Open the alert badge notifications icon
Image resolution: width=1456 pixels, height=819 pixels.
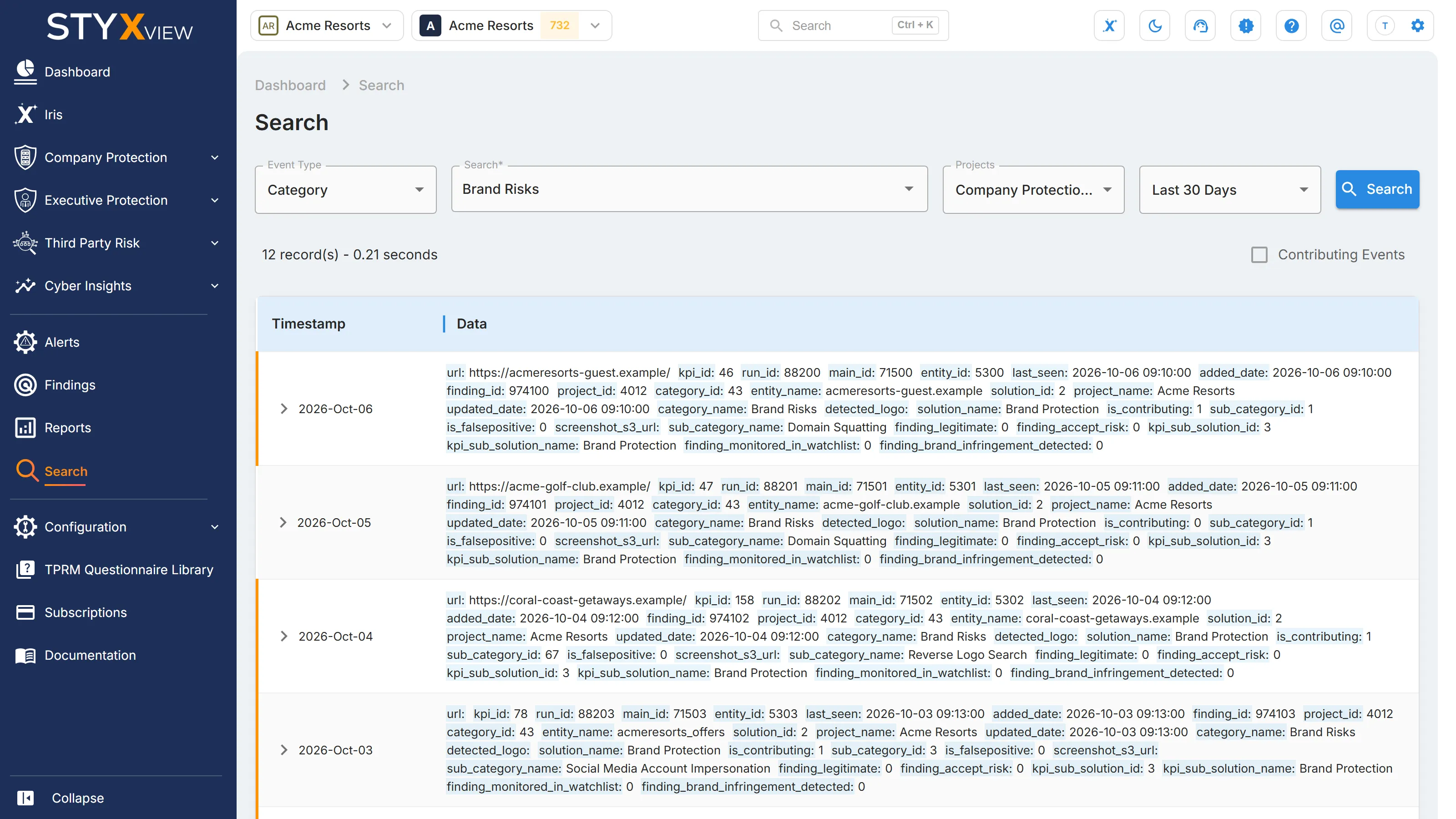point(1246,25)
